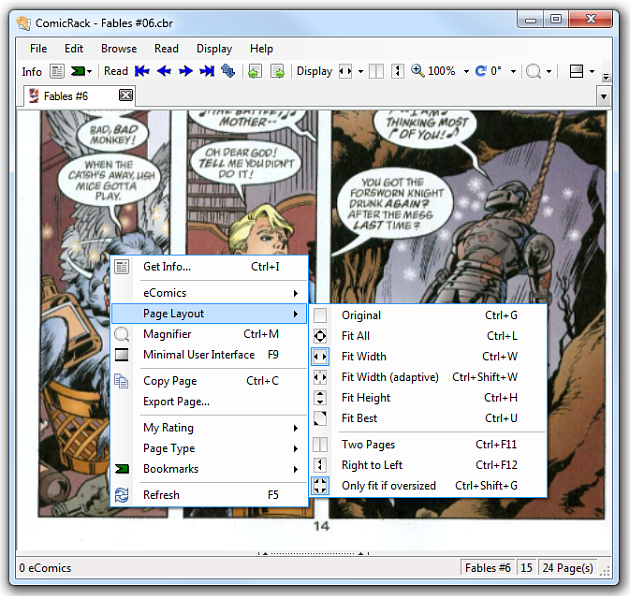This screenshot has width=630, height=596.
Task: Click the Info details icon in toolbar
Action: pos(57,72)
